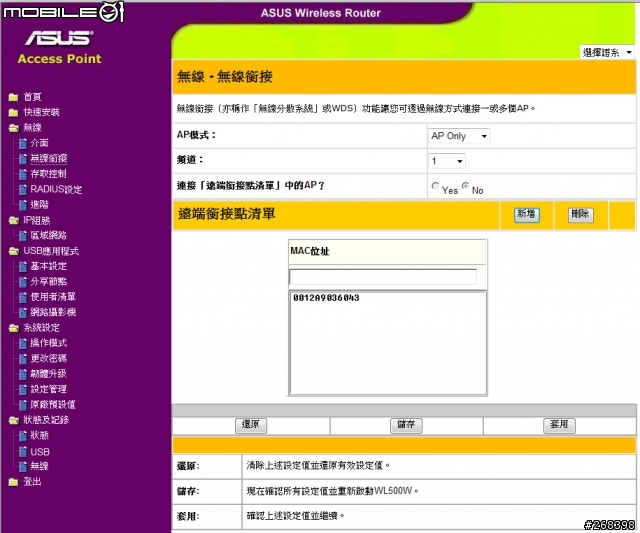Viewport: 640px width, 533px height.
Task: Open the 選擇語系 language dropdown
Action: point(607,52)
